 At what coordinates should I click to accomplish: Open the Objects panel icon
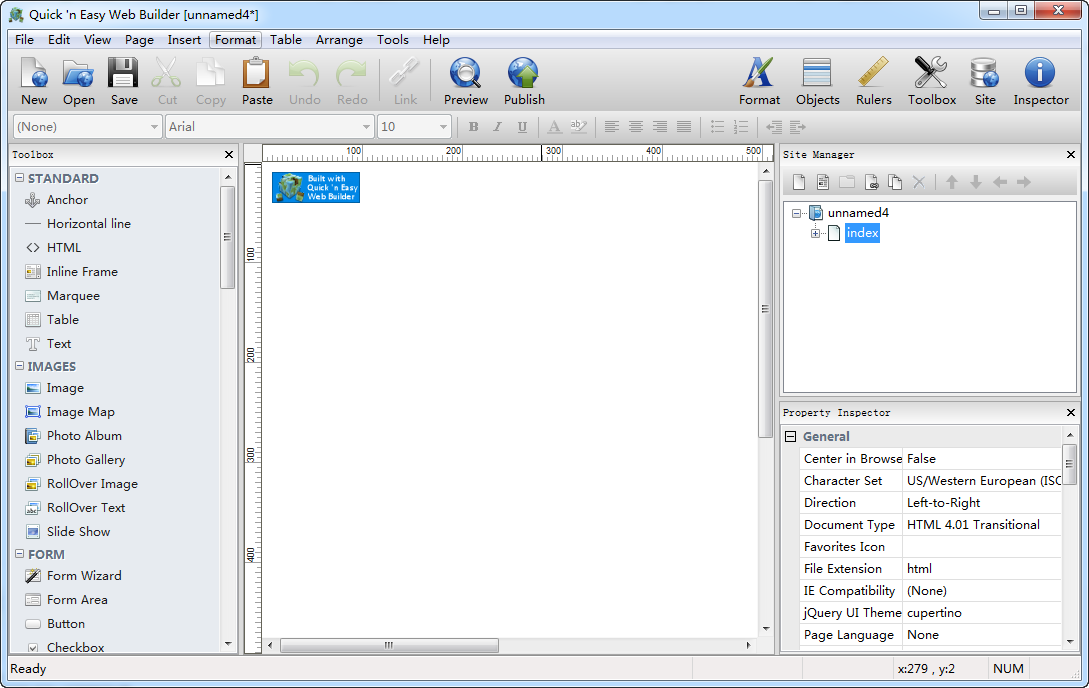click(x=817, y=81)
